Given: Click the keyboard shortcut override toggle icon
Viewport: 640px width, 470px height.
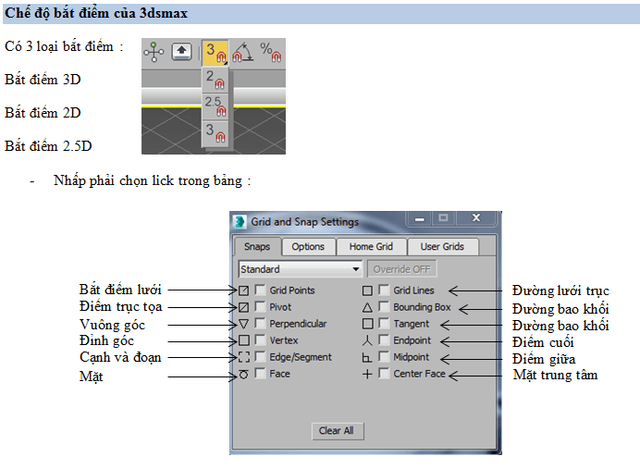Looking at the screenshot, I should 181,52.
